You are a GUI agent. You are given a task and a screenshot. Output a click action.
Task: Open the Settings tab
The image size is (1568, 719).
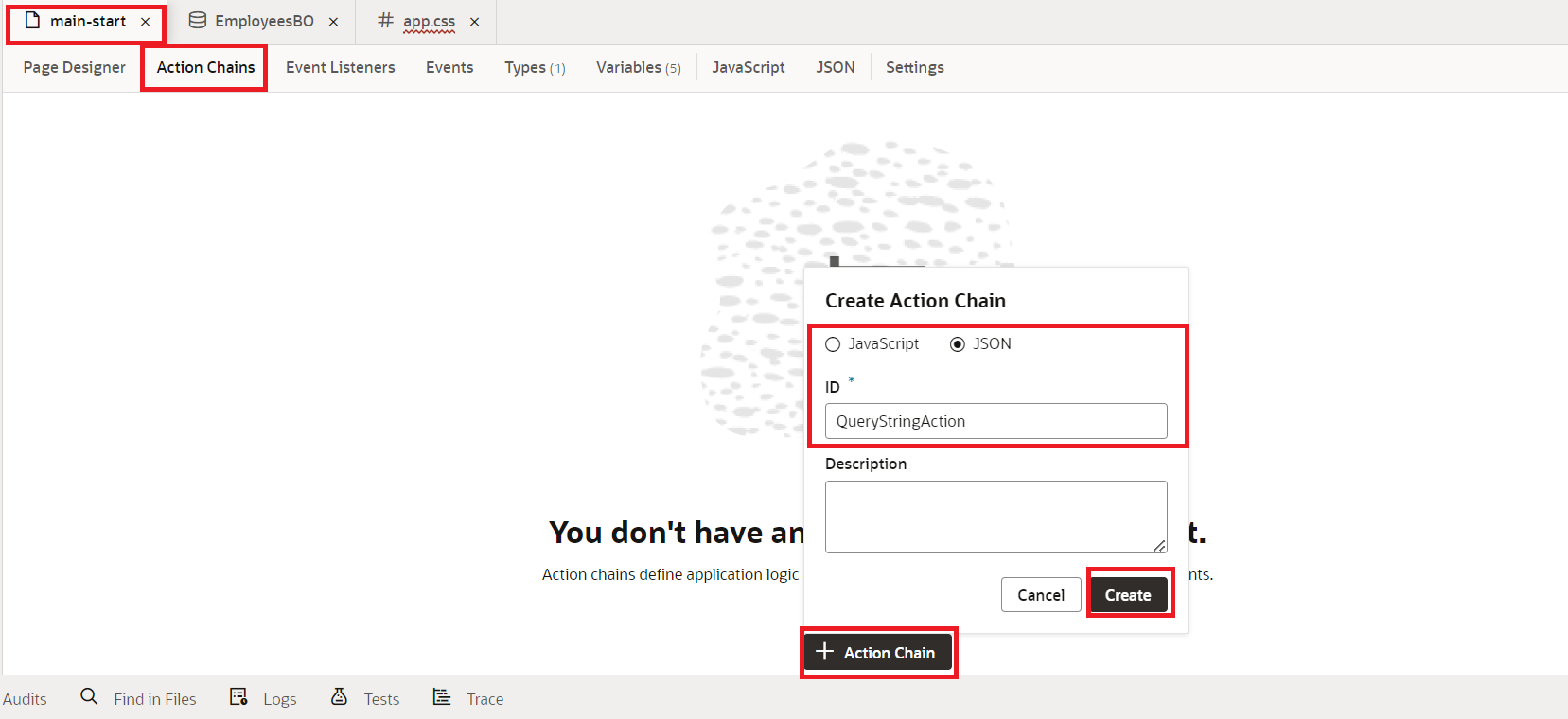(914, 67)
